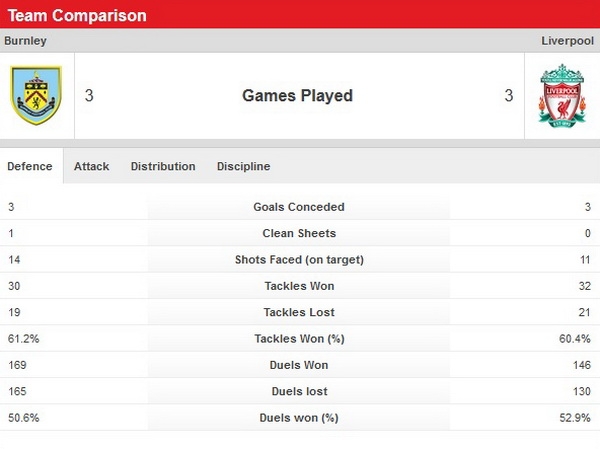
Task: Click Burnley's 61.2% tackles value
Action: pyautogui.click(x=22, y=339)
